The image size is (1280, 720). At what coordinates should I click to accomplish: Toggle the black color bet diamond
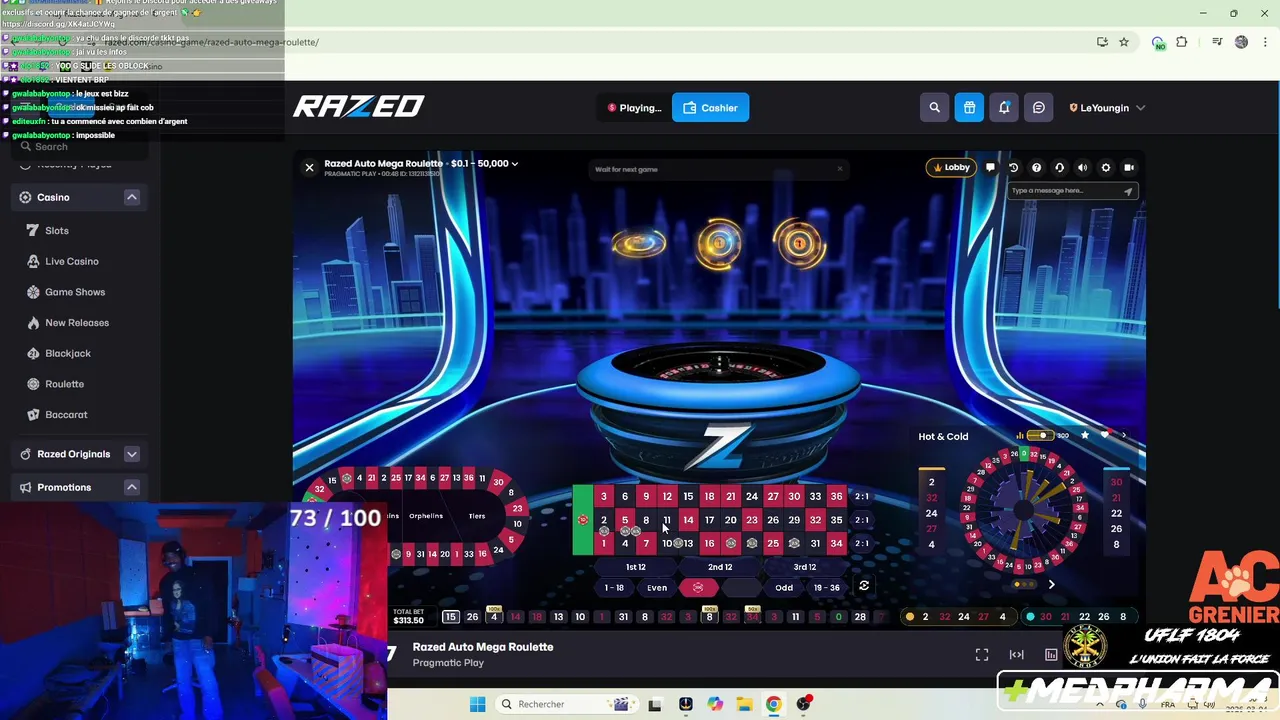(x=741, y=587)
